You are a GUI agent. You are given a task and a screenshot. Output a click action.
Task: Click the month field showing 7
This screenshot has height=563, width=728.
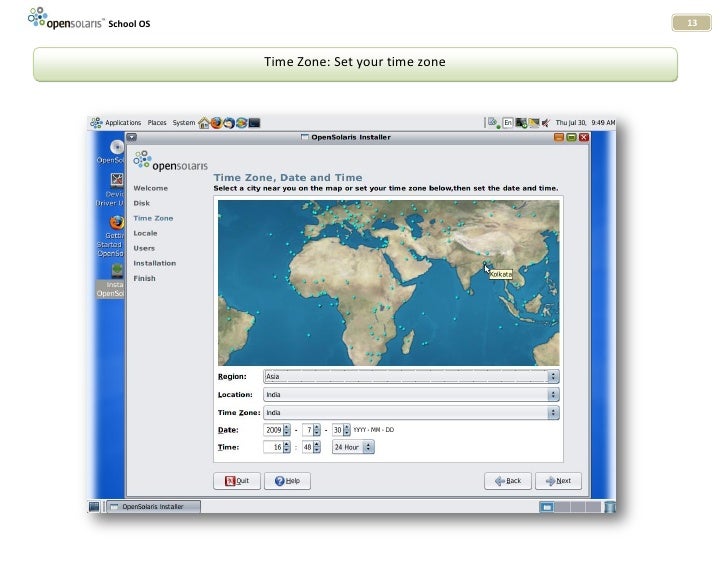pyautogui.click(x=307, y=430)
